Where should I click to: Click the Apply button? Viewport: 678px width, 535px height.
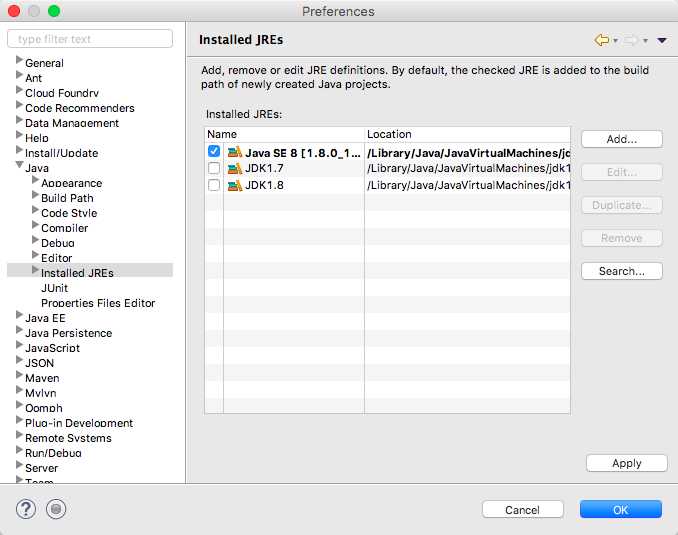coord(627,463)
